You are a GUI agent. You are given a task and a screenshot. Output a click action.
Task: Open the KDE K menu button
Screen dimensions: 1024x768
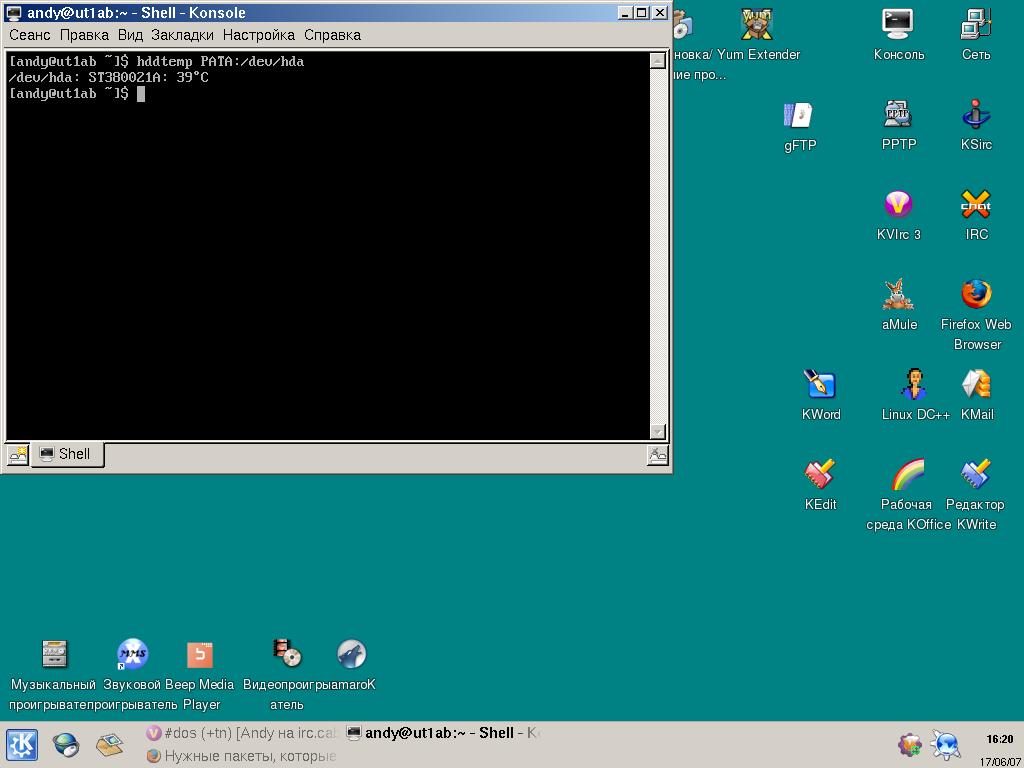[x=22, y=745]
